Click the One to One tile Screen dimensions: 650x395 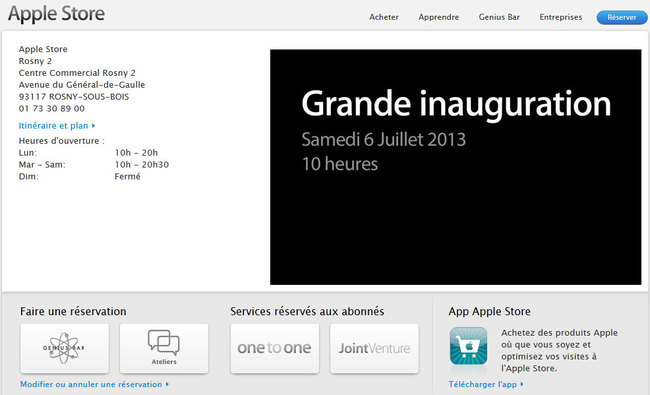click(275, 349)
